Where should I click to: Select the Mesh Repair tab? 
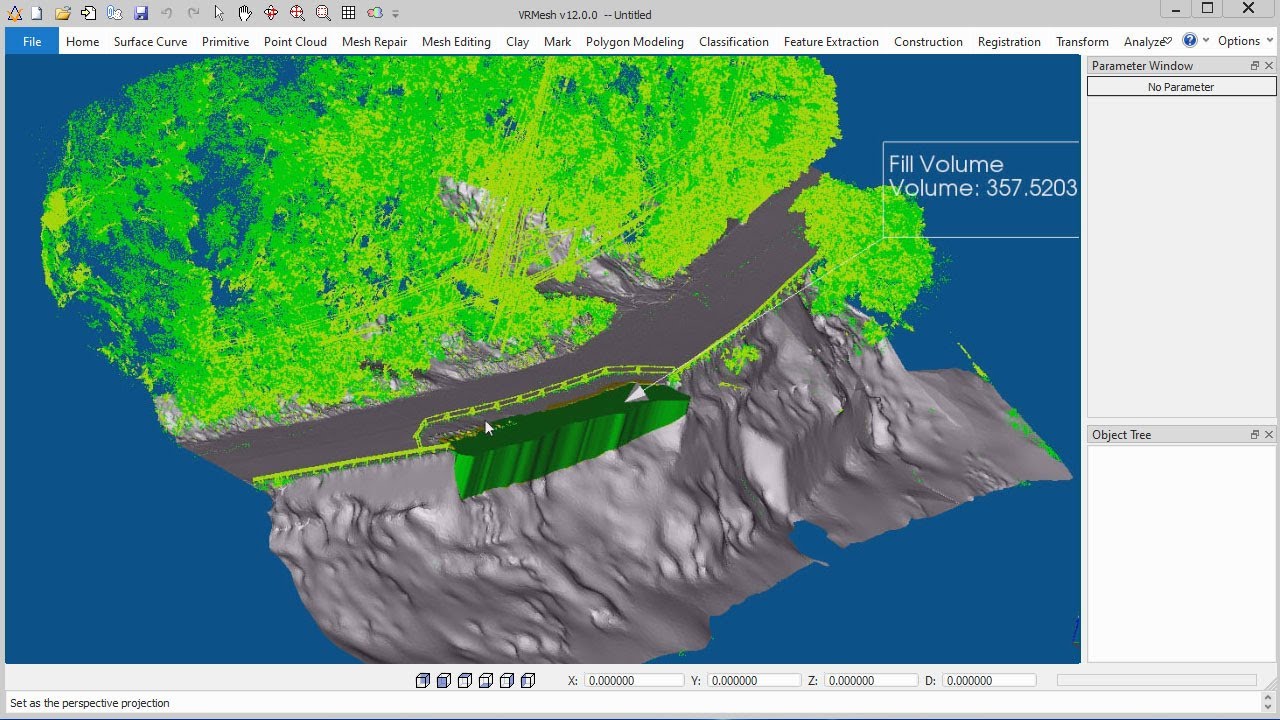click(374, 41)
